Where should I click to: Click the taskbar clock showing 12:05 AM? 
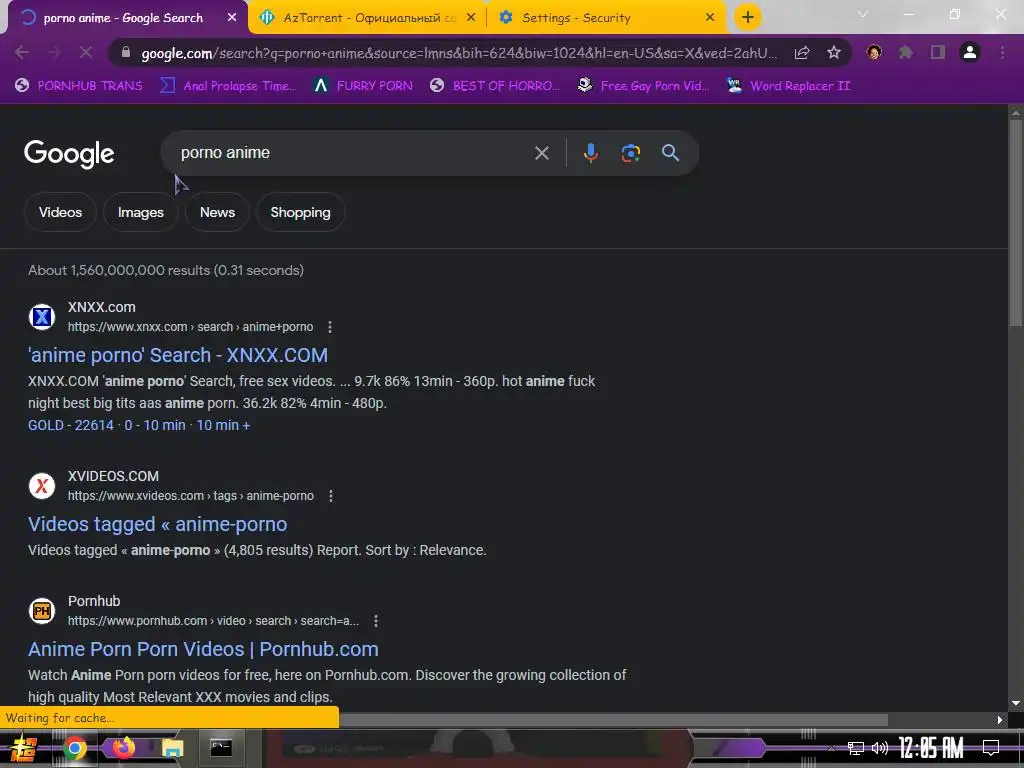coord(931,748)
